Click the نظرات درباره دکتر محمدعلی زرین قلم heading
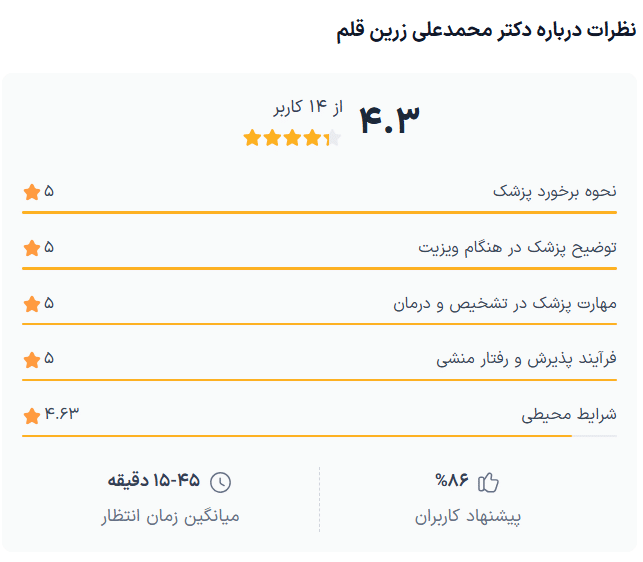The height and width of the screenshot is (562, 643). pyautogui.click(x=485, y=30)
